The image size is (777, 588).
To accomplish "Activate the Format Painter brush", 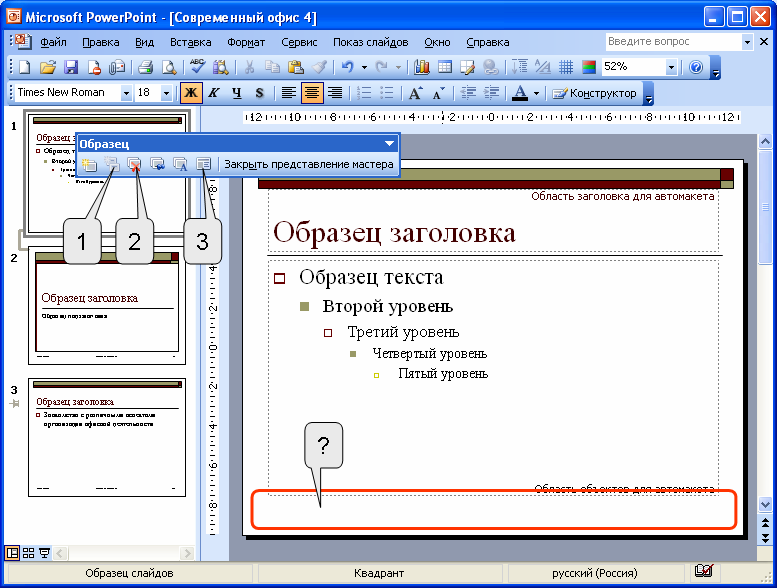I will (319, 67).
